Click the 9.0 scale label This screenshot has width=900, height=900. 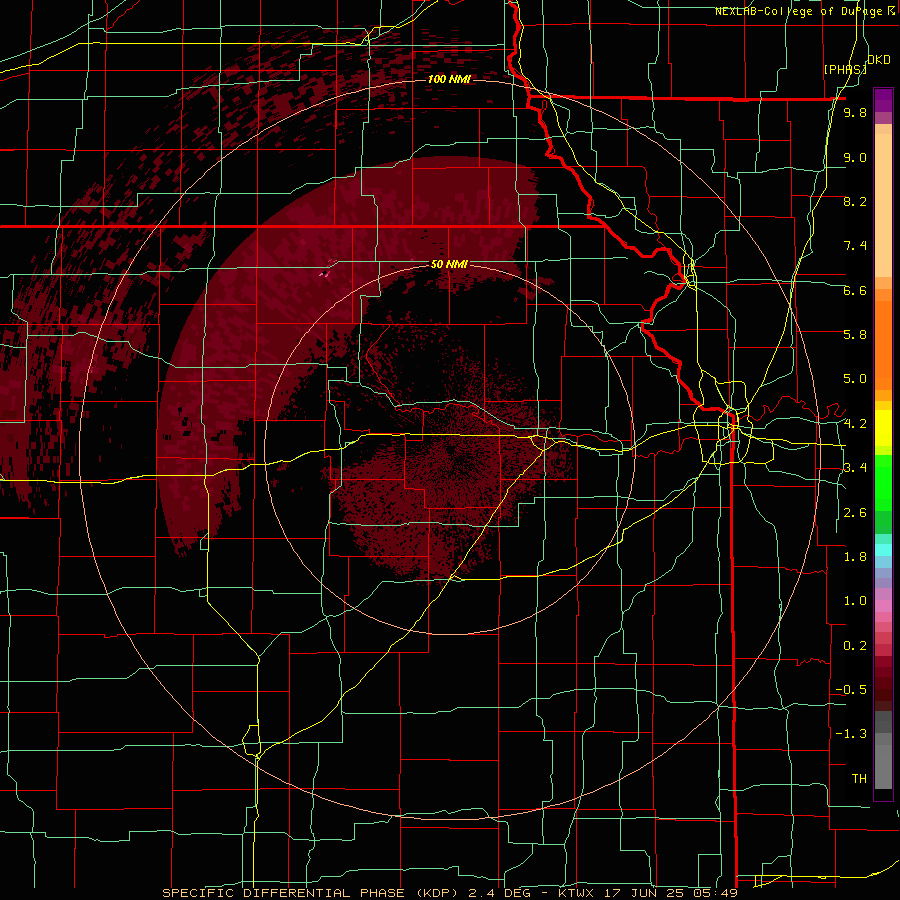coord(855,157)
